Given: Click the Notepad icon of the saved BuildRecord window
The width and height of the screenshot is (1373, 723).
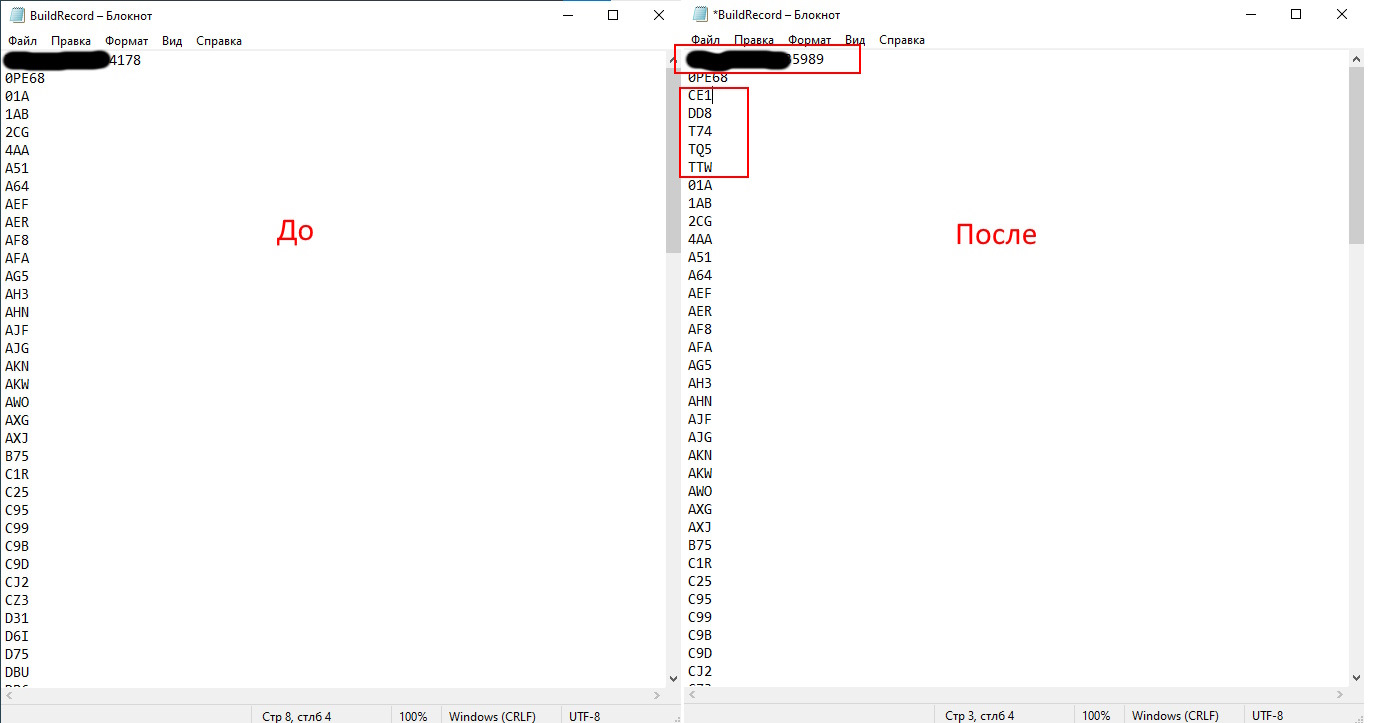Looking at the screenshot, I should coord(15,15).
